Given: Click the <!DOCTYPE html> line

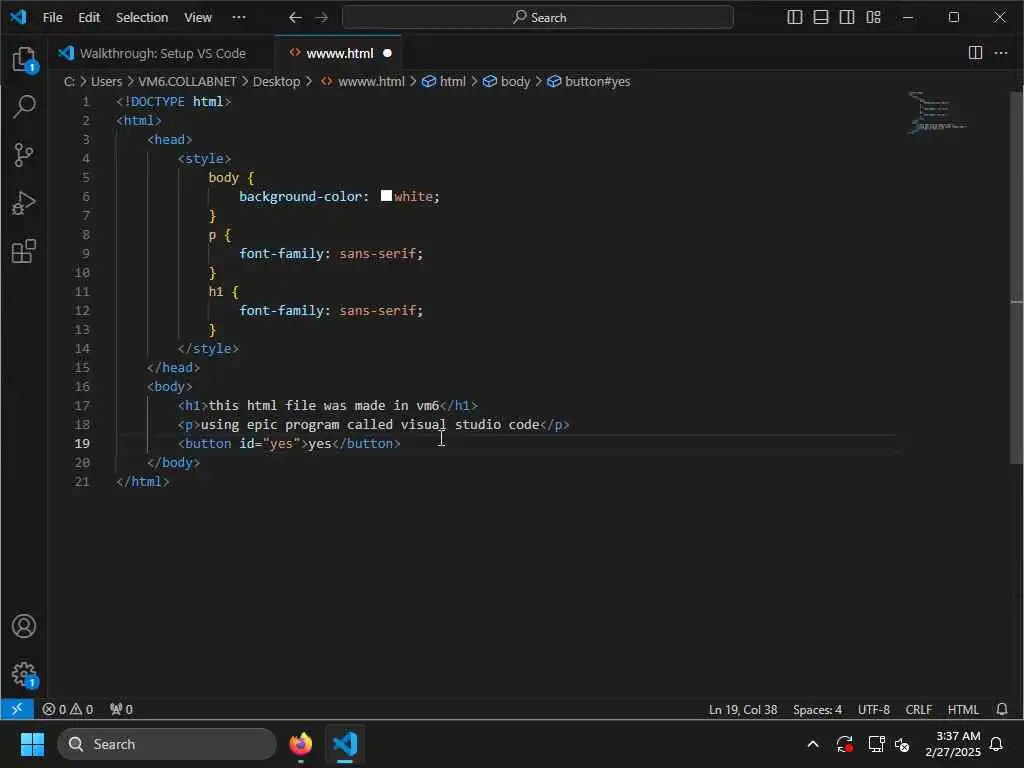Looking at the screenshot, I should click(x=173, y=101).
